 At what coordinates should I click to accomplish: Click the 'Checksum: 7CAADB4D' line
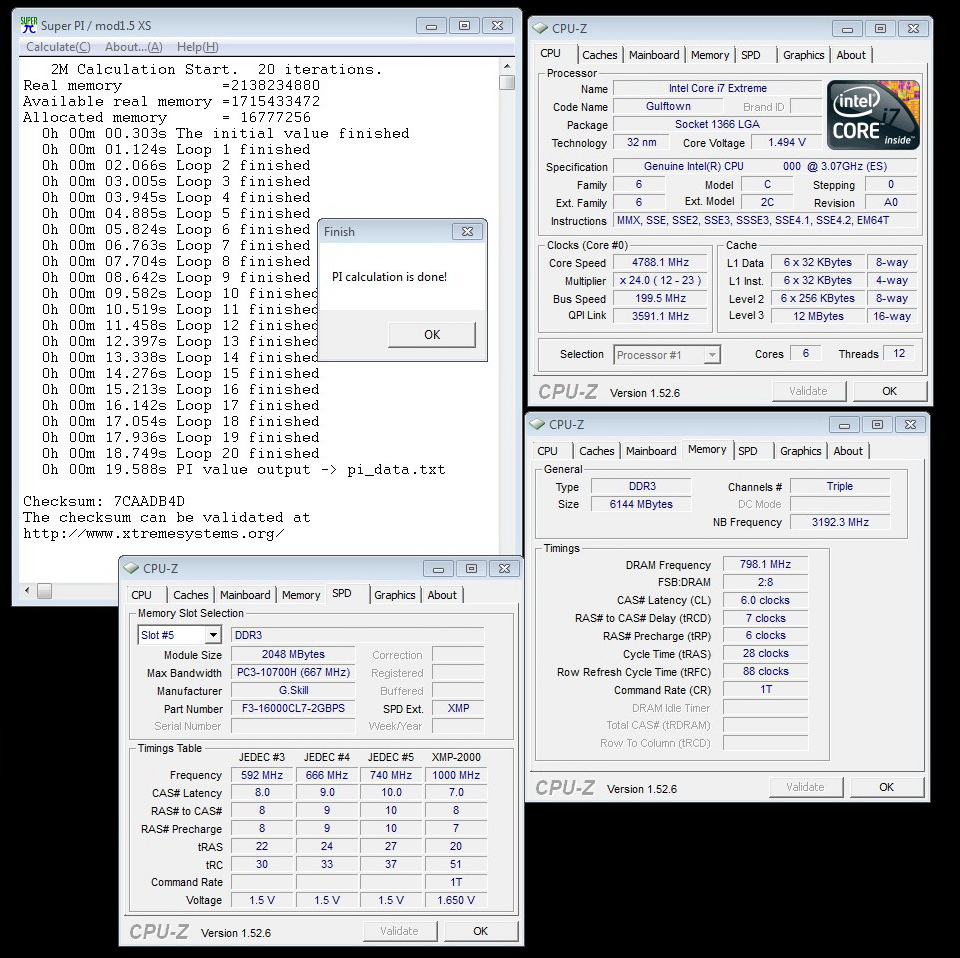click(104, 501)
